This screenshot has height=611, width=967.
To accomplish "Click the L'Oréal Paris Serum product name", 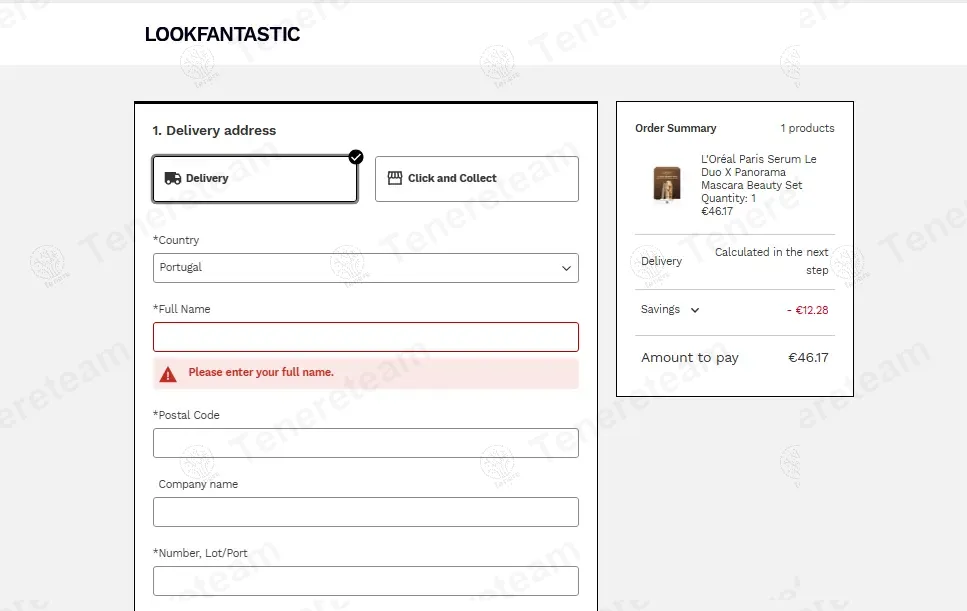I will click(759, 172).
